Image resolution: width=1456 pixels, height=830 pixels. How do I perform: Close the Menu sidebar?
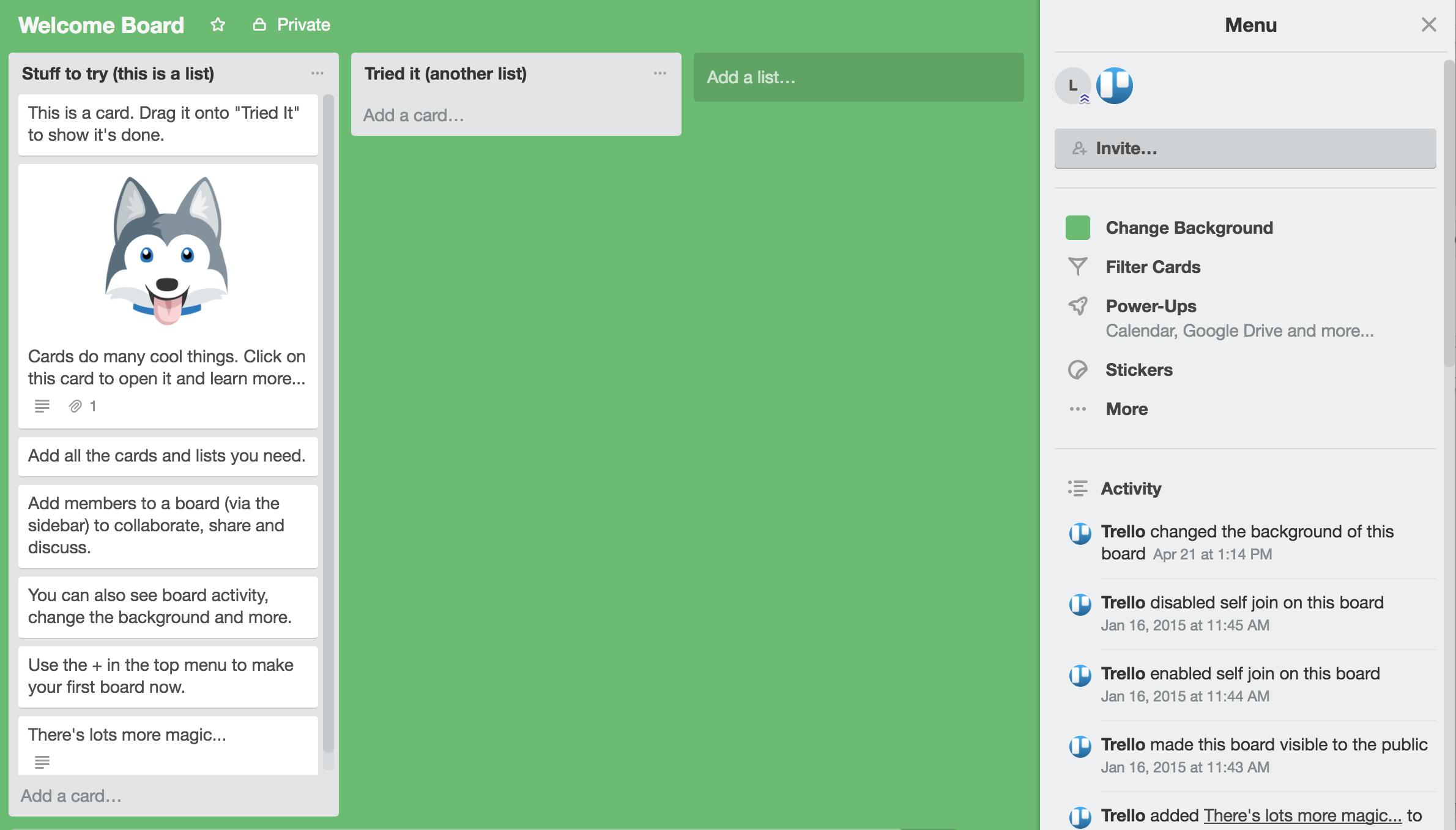(1428, 24)
